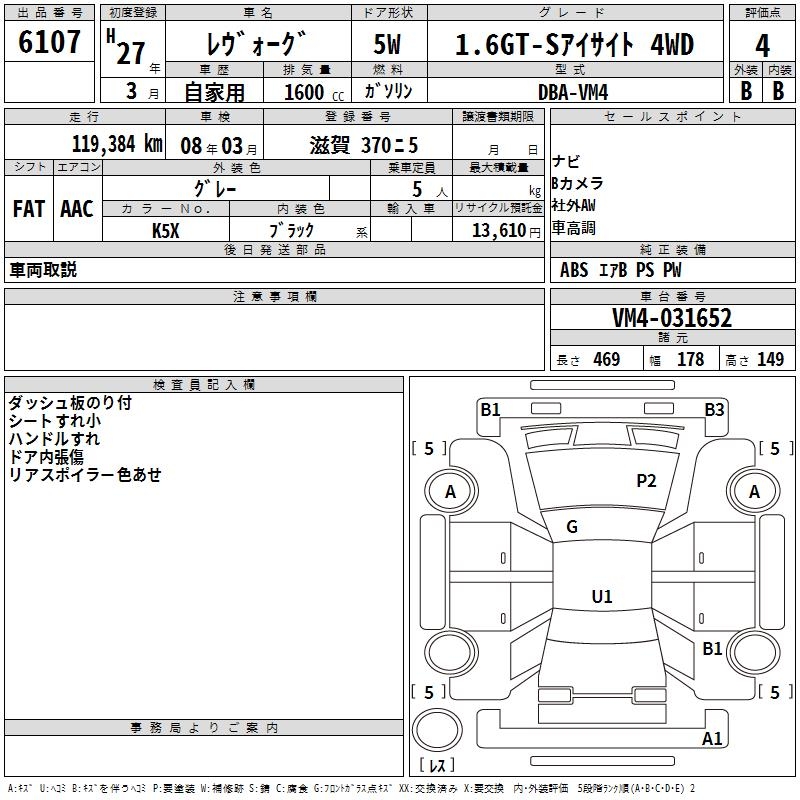Viewport: 800px width, 800px height.
Task: Click the [レス] spare tire label
Action: pyautogui.click(x=437, y=765)
